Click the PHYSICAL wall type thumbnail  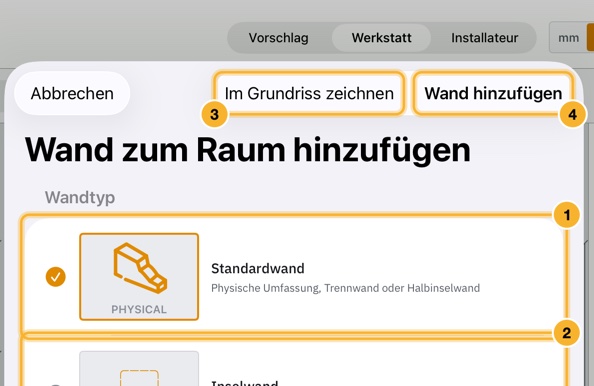[139, 277]
